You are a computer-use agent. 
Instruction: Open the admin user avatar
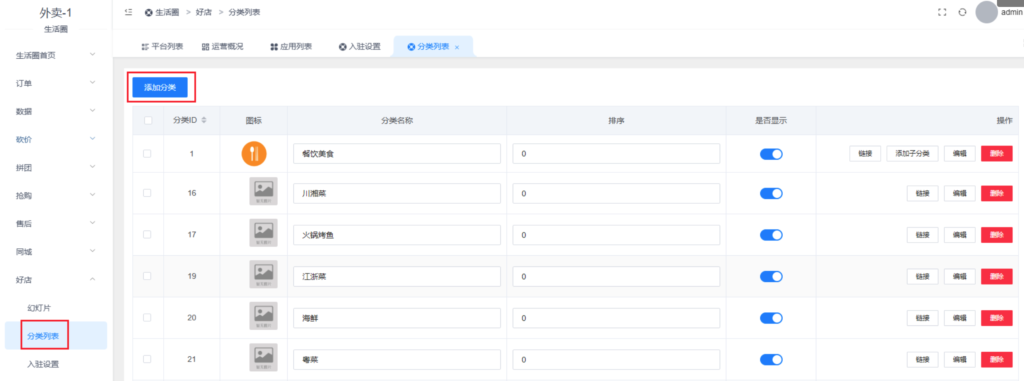pyautogui.click(x=987, y=12)
